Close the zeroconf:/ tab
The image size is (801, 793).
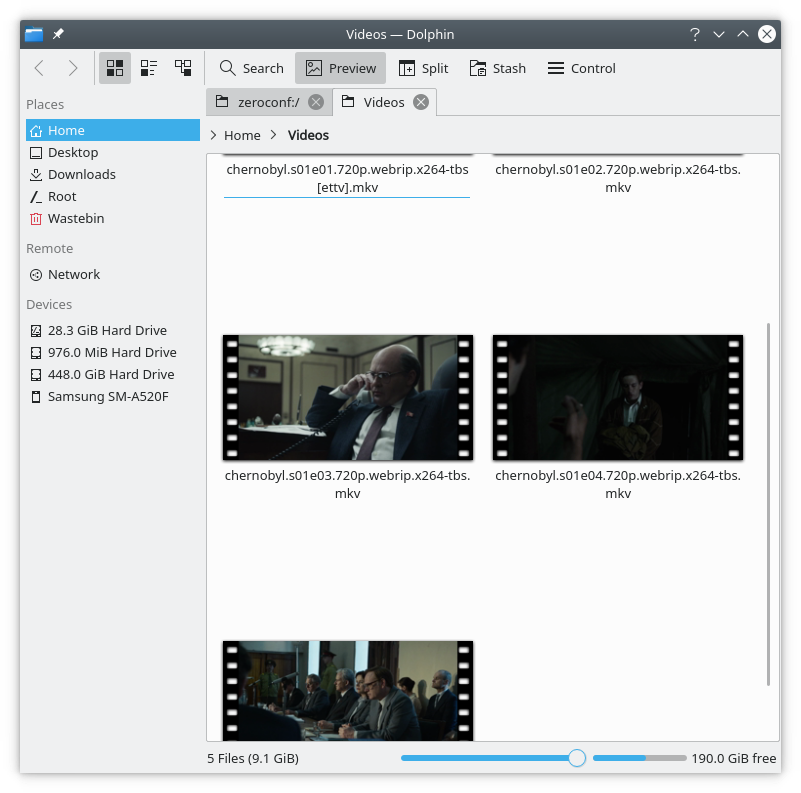click(x=316, y=102)
